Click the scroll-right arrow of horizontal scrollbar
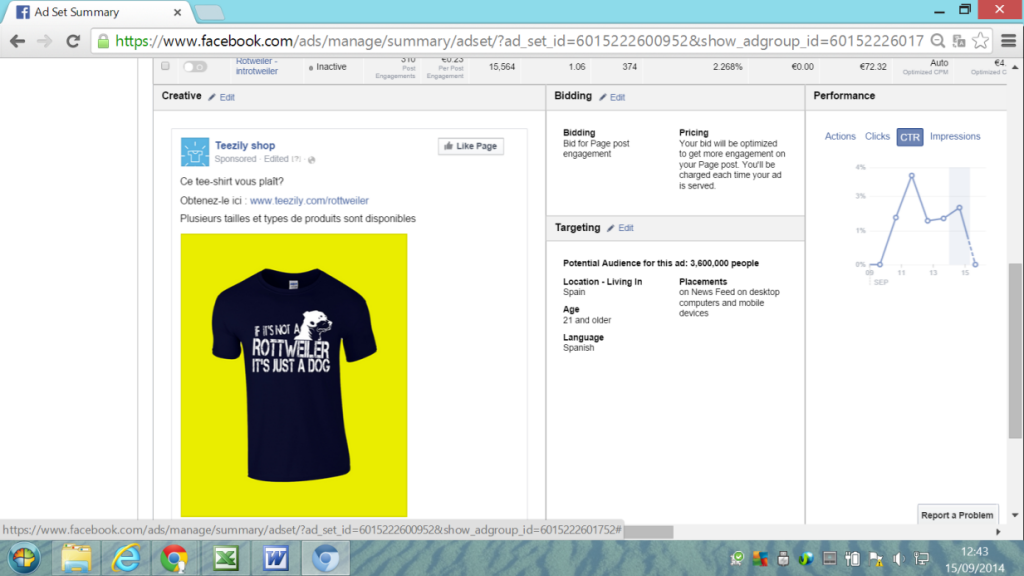This screenshot has height=576, width=1024. click(x=998, y=532)
